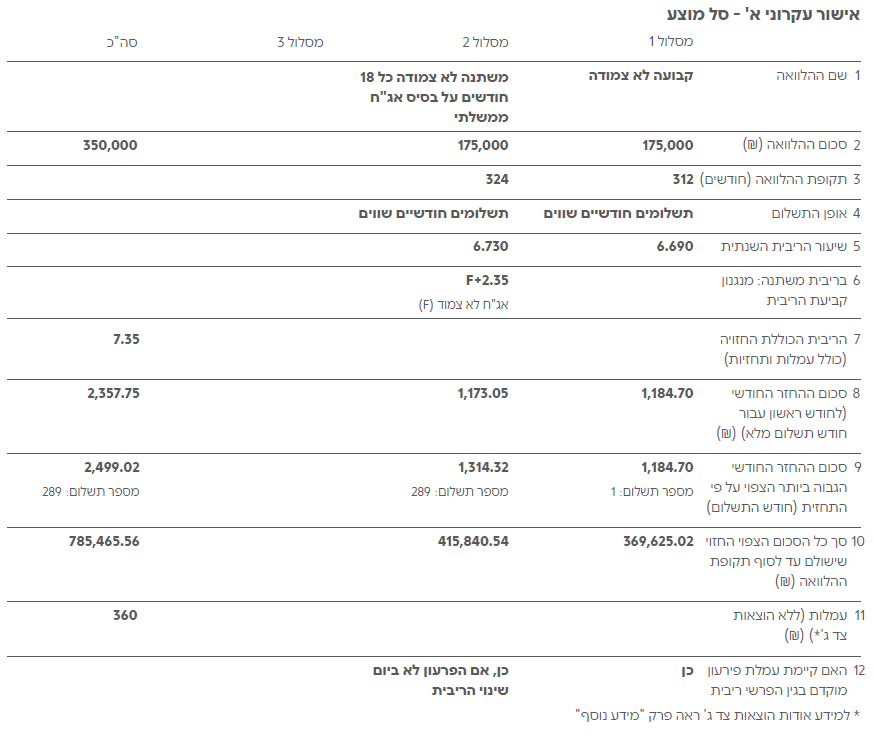Viewport: 874px width, 746px height.
Task: Click highest total repayment 2,499.02
Action: [112, 467]
